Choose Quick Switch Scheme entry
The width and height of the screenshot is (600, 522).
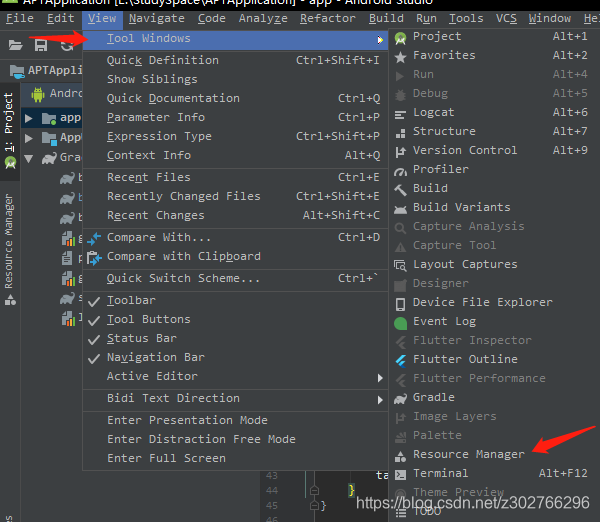(235, 279)
